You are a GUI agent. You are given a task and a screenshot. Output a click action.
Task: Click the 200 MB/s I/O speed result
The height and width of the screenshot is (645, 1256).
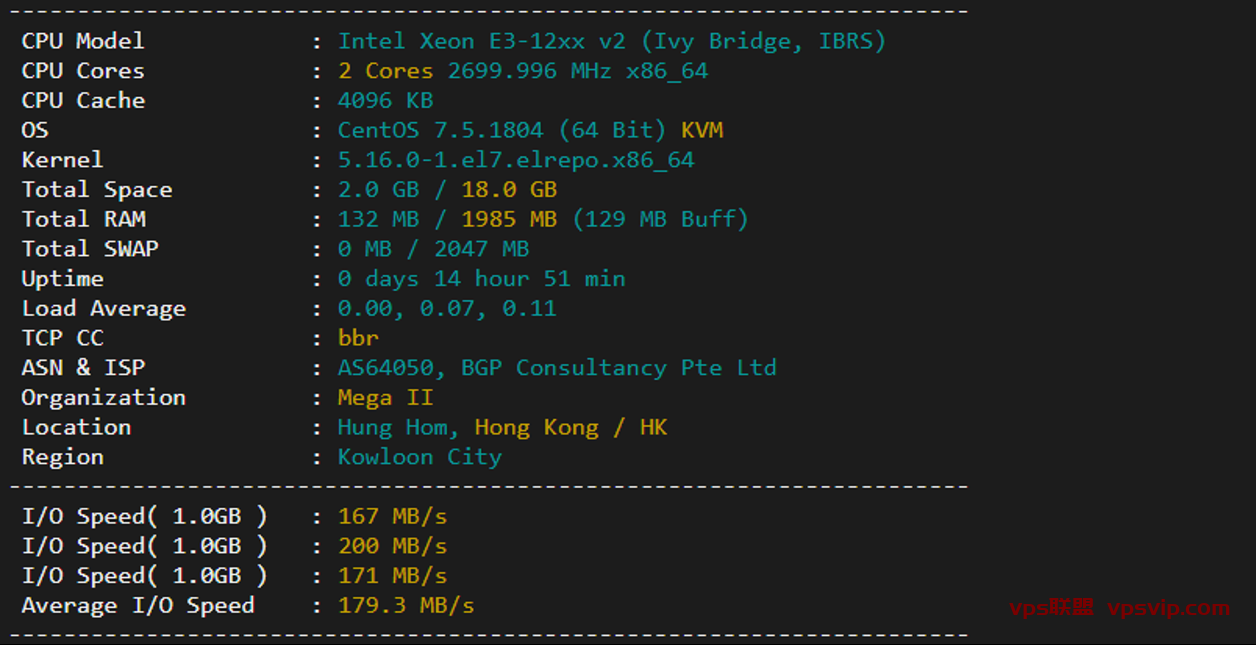[392, 546]
